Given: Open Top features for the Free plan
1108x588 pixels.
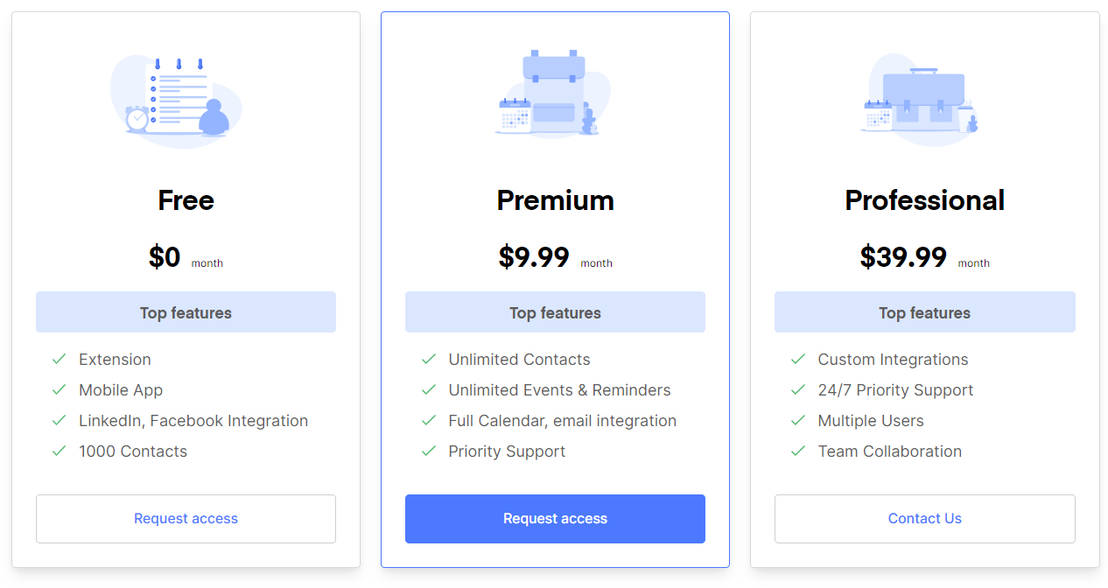Looking at the screenshot, I should (185, 312).
